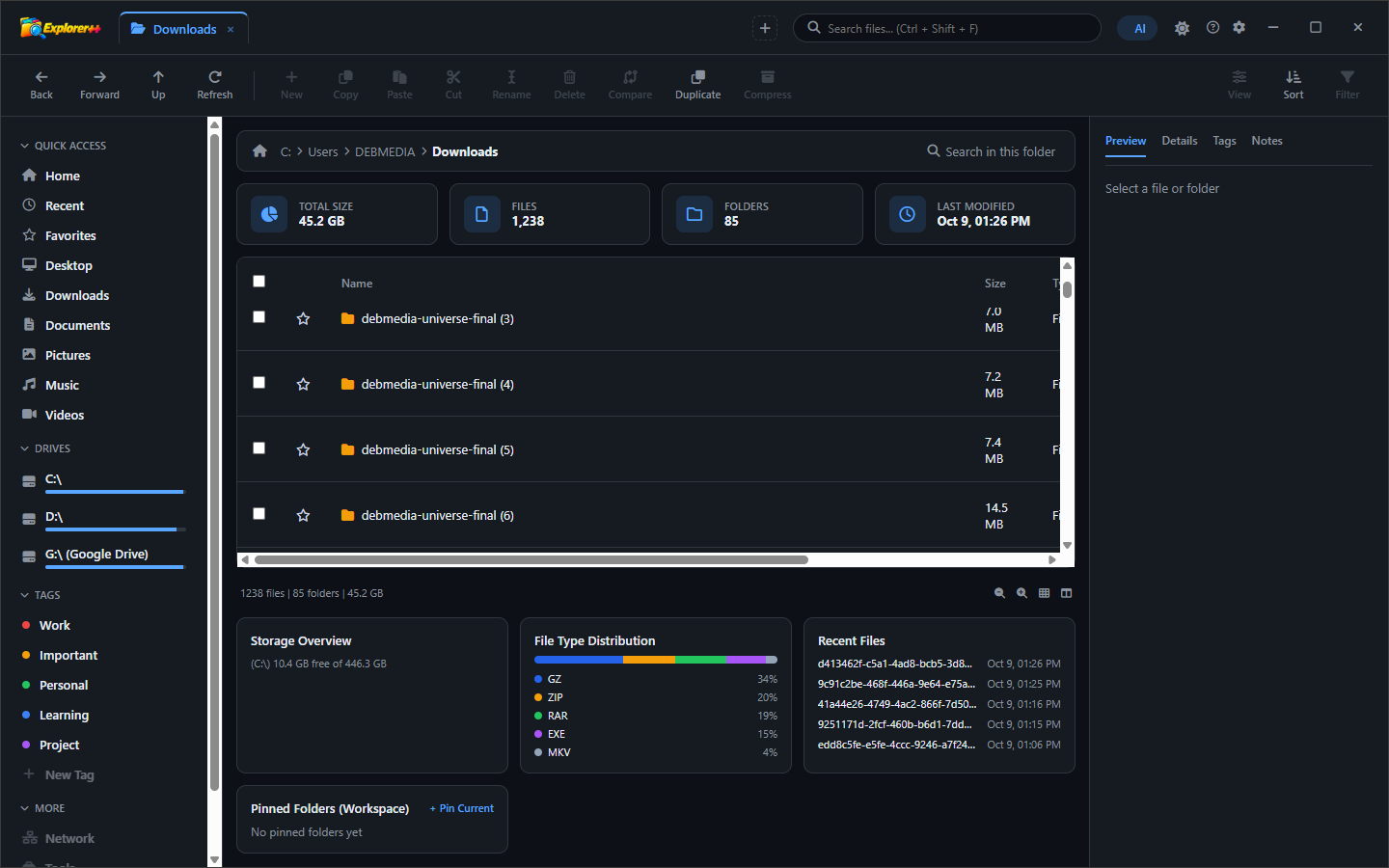Click the Pin Current link
Screen dimensions: 1389x868
click(x=462, y=808)
